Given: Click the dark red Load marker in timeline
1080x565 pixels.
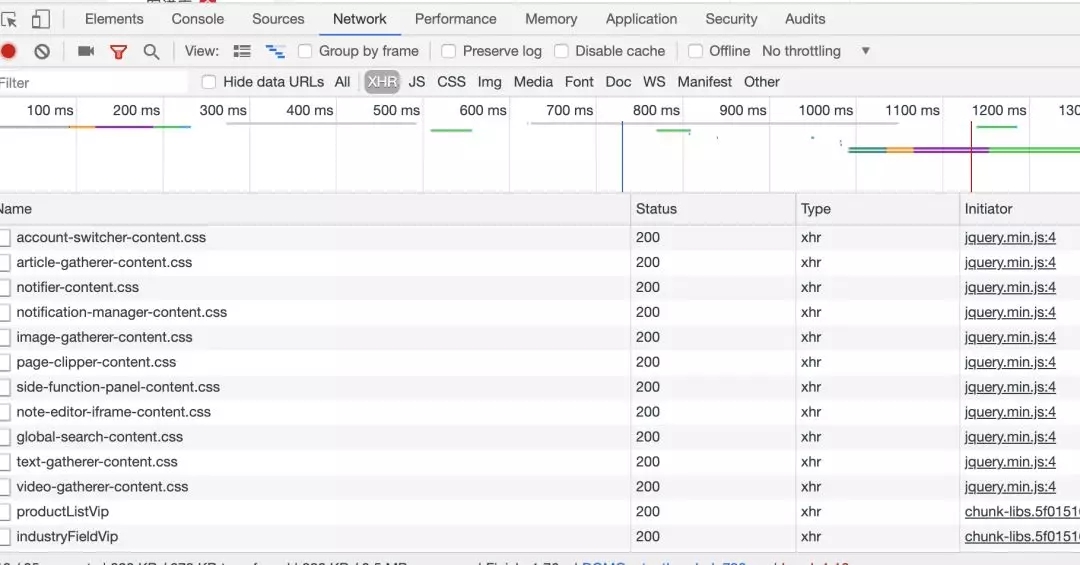Looking at the screenshot, I should pos(971,156).
